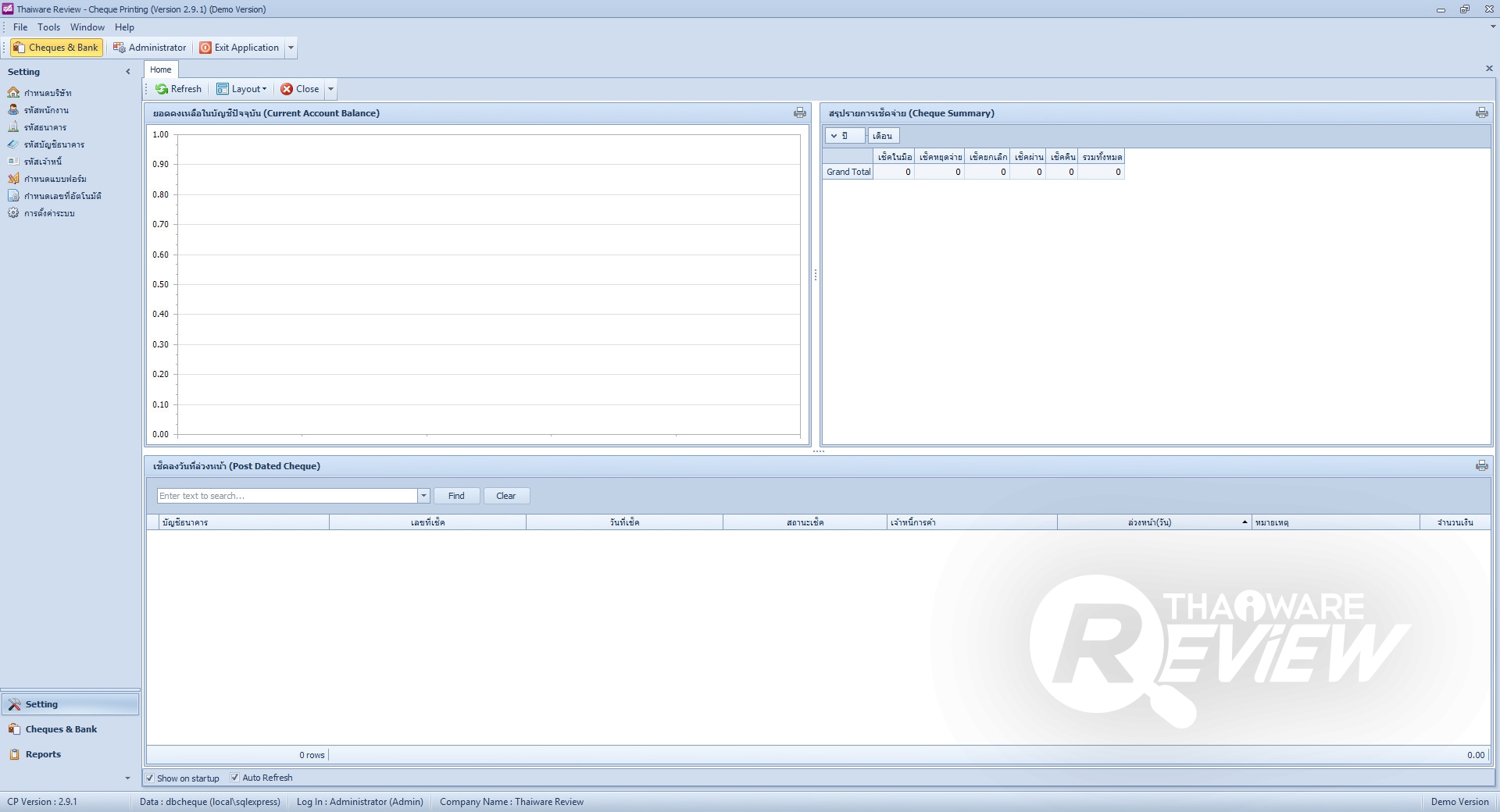
Task: Open the ribbon options arrow below window controls
Action: tap(1493, 27)
